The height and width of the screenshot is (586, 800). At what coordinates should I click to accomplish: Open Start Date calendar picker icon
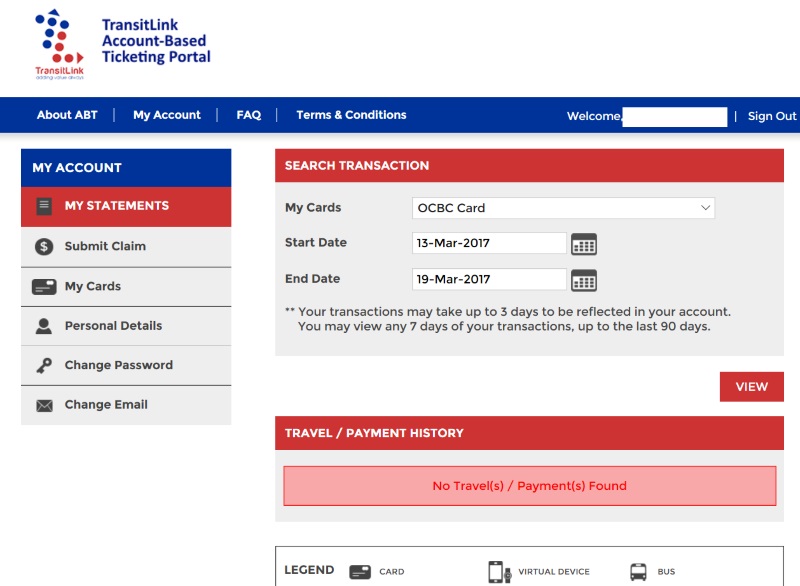pyautogui.click(x=584, y=244)
